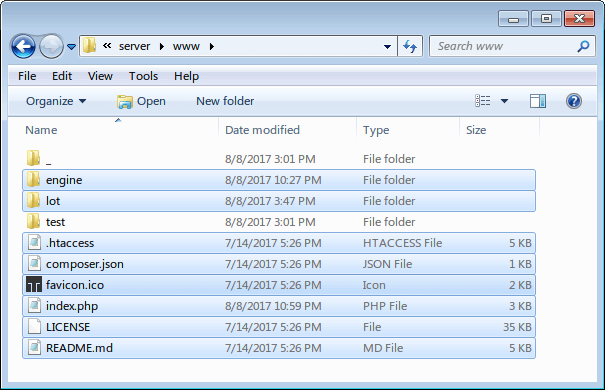This screenshot has height=390, width=605.
Task: Click the .htaccess file icon
Action: (34, 243)
